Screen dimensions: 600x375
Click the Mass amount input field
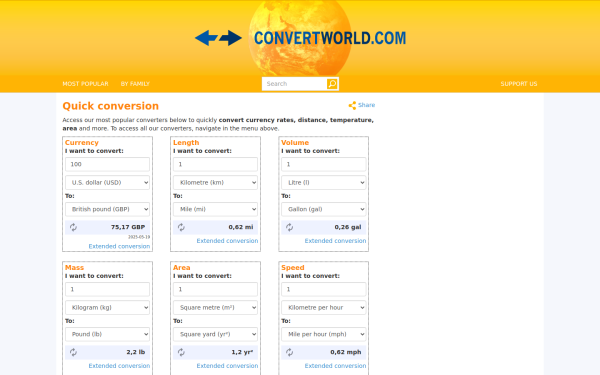pyautogui.click(x=107, y=289)
